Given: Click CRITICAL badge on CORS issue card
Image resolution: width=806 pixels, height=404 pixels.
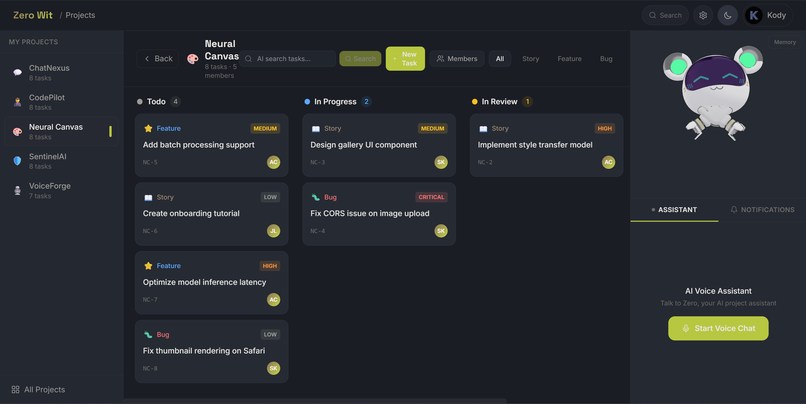Looking at the screenshot, I should (x=431, y=197).
